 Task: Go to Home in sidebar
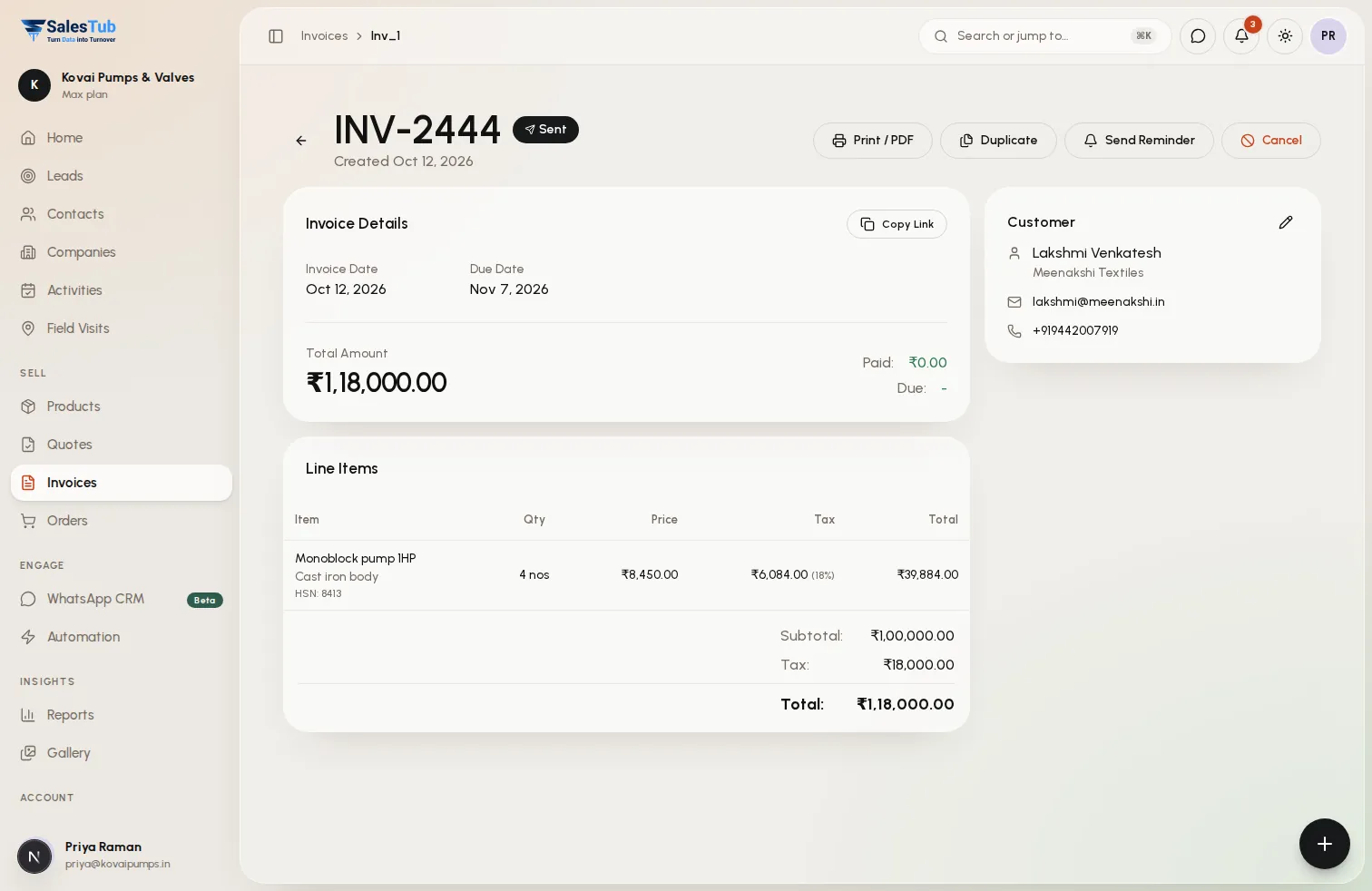click(x=122, y=138)
